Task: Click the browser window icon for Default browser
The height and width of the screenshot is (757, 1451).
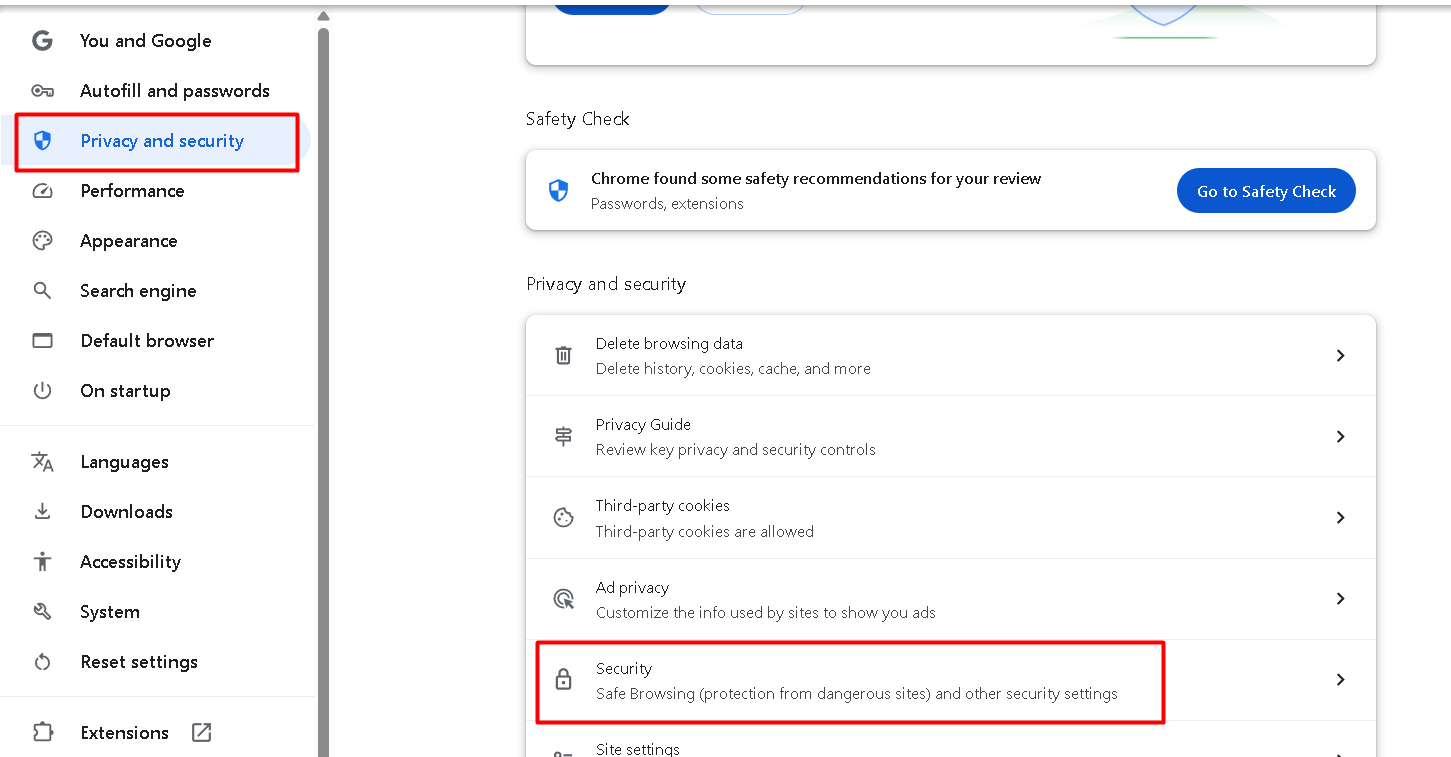Action: click(42, 341)
